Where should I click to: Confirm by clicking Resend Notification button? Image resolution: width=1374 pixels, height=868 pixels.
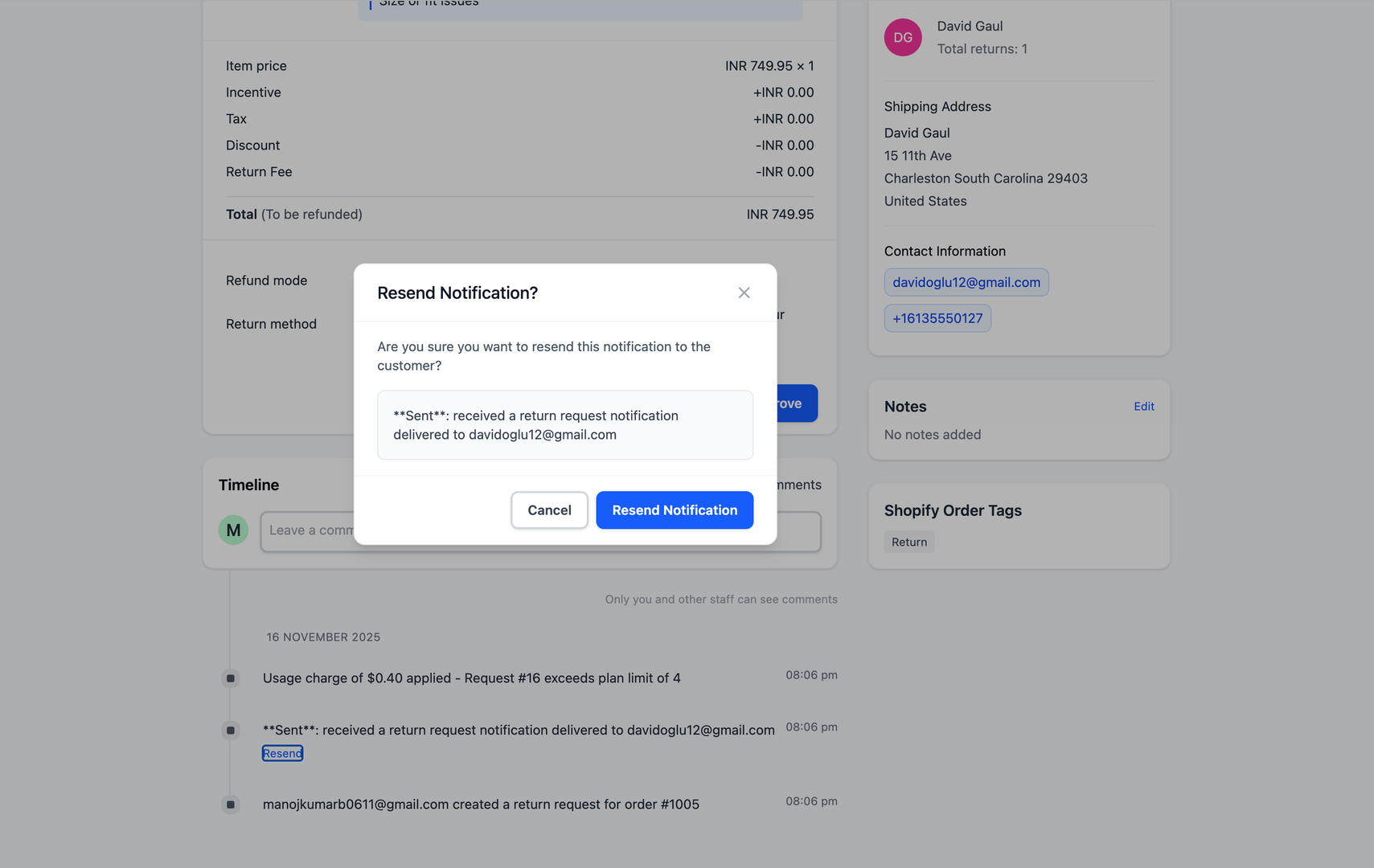(x=675, y=510)
